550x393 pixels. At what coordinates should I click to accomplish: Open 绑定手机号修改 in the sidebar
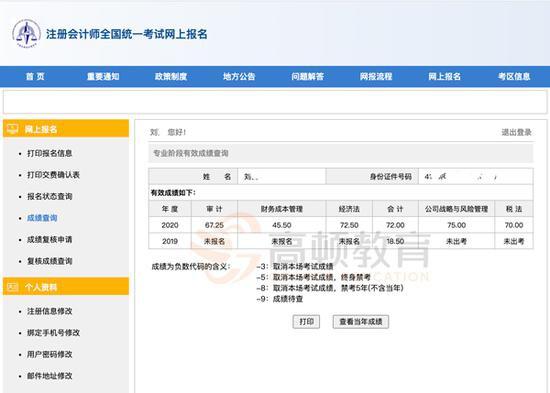pos(53,333)
